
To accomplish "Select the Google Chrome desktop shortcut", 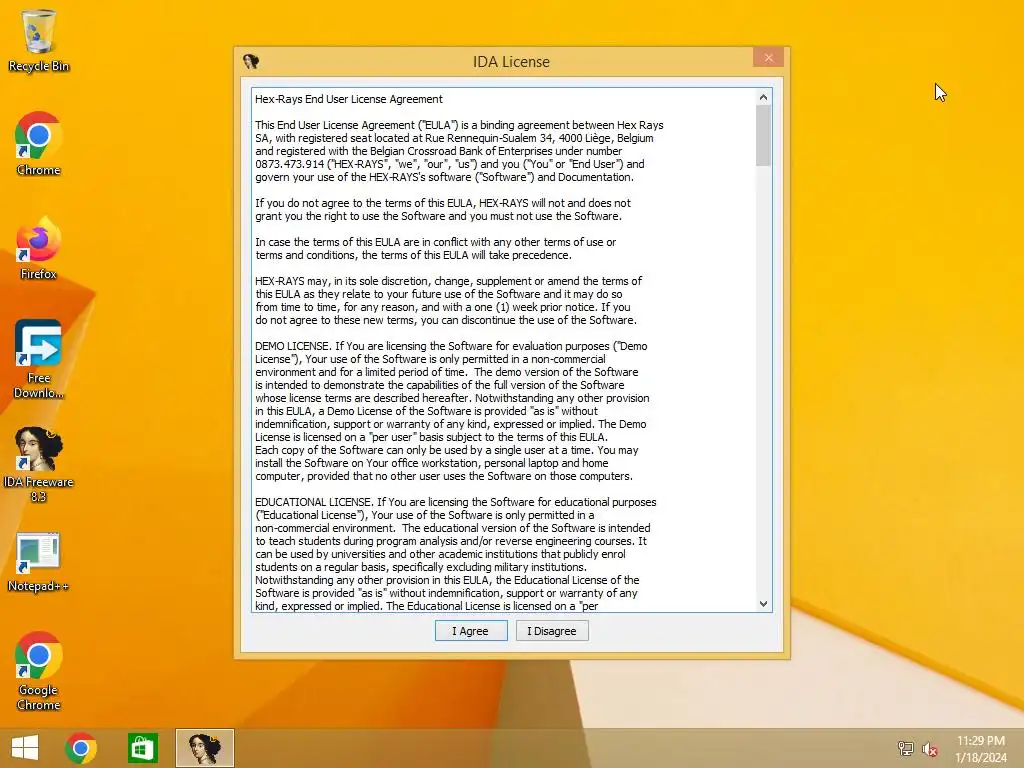I will click(x=39, y=671).
